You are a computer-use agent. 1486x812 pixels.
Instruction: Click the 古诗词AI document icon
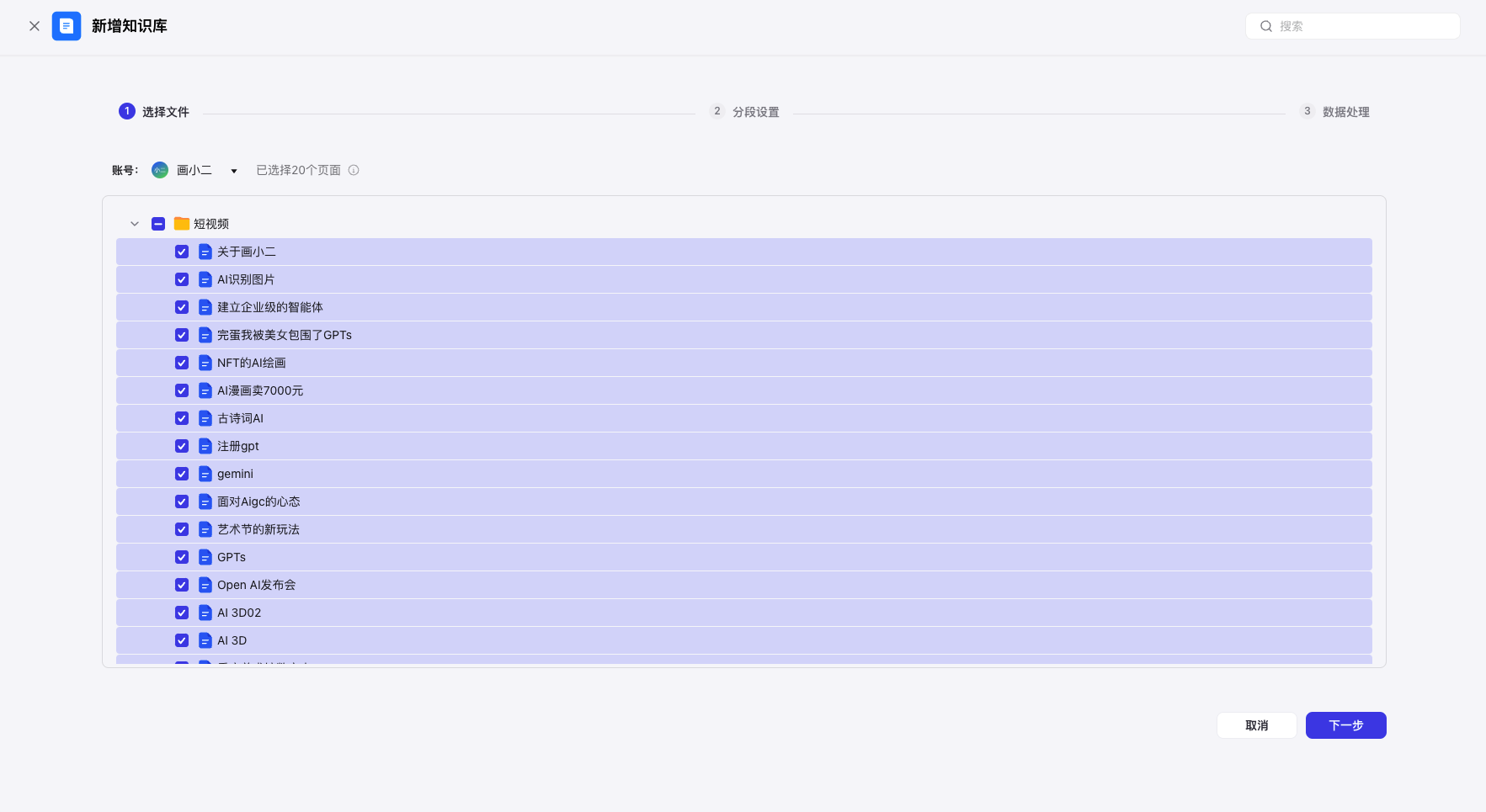pos(205,418)
